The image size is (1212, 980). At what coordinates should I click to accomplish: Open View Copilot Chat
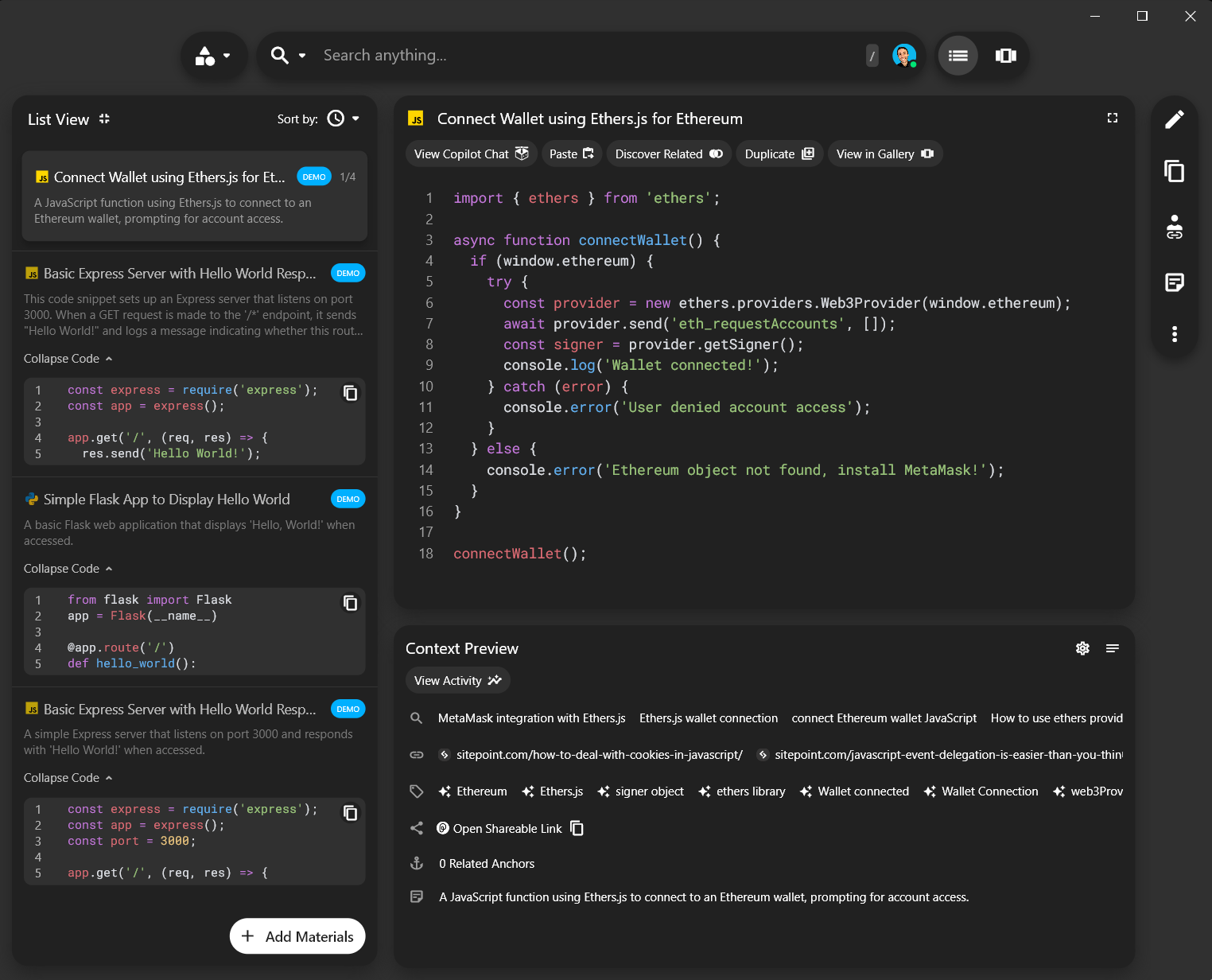(x=471, y=154)
